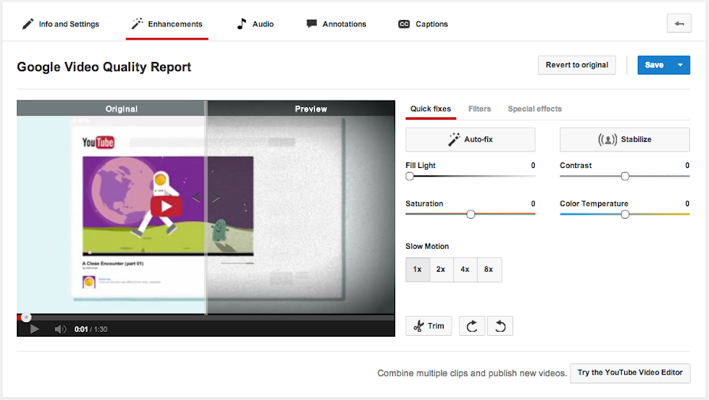
Task: Set slow motion to 8x
Action: [x=489, y=269]
